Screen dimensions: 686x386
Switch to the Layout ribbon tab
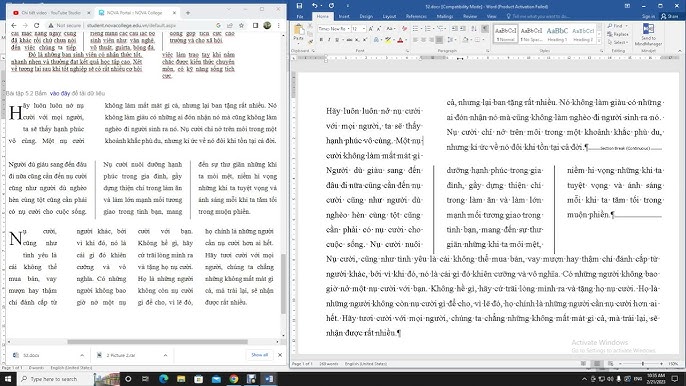pos(389,16)
